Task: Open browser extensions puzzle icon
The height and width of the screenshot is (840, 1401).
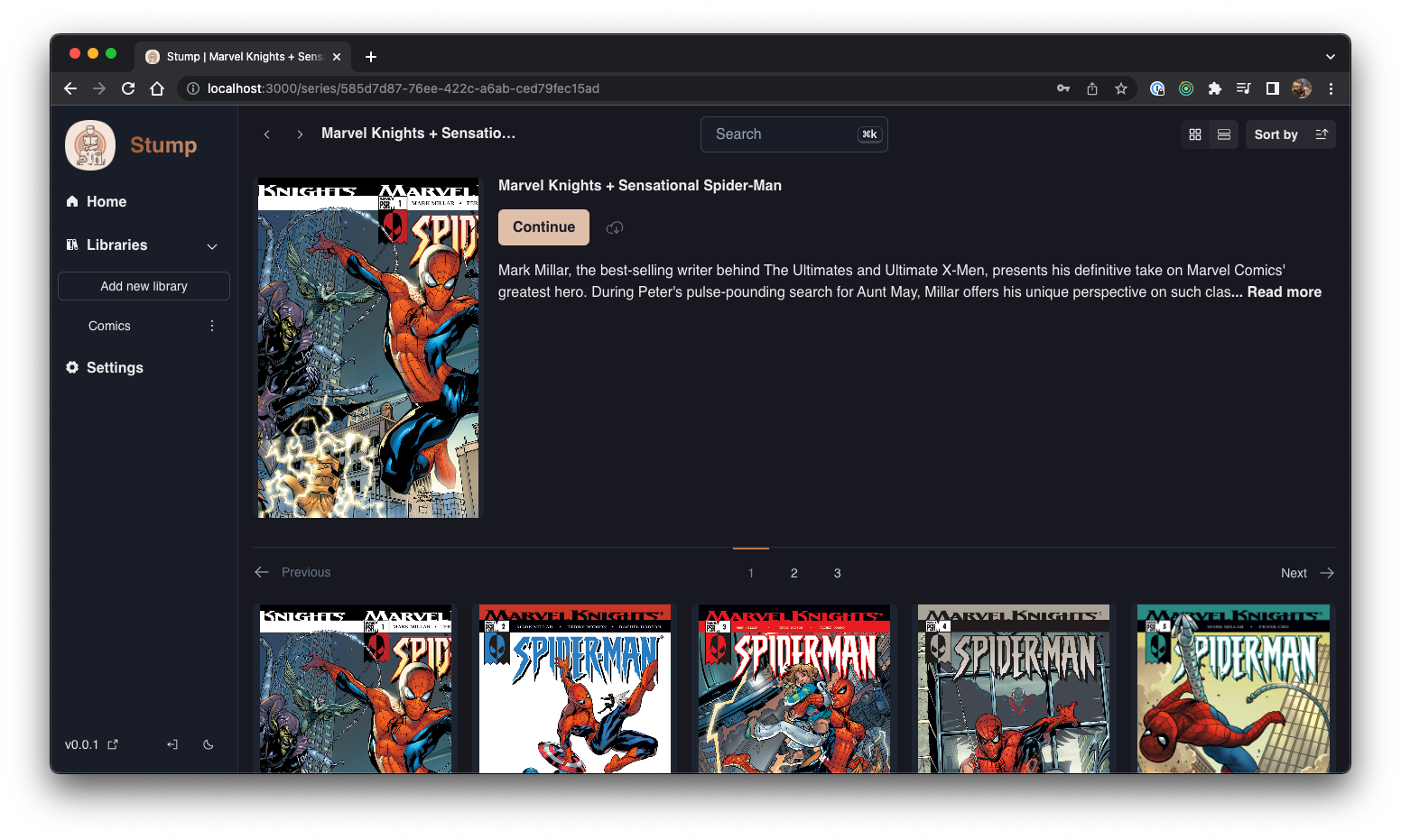Action: [x=1215, y=88]
